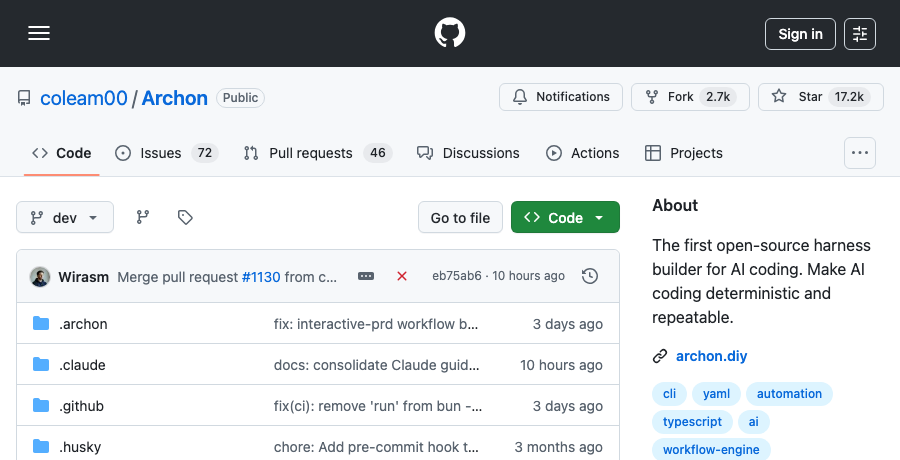Image resolution: width=900 pixels, height=460 pixels.
Task: Click the .claude folder icon
Action: pos(41,364)
